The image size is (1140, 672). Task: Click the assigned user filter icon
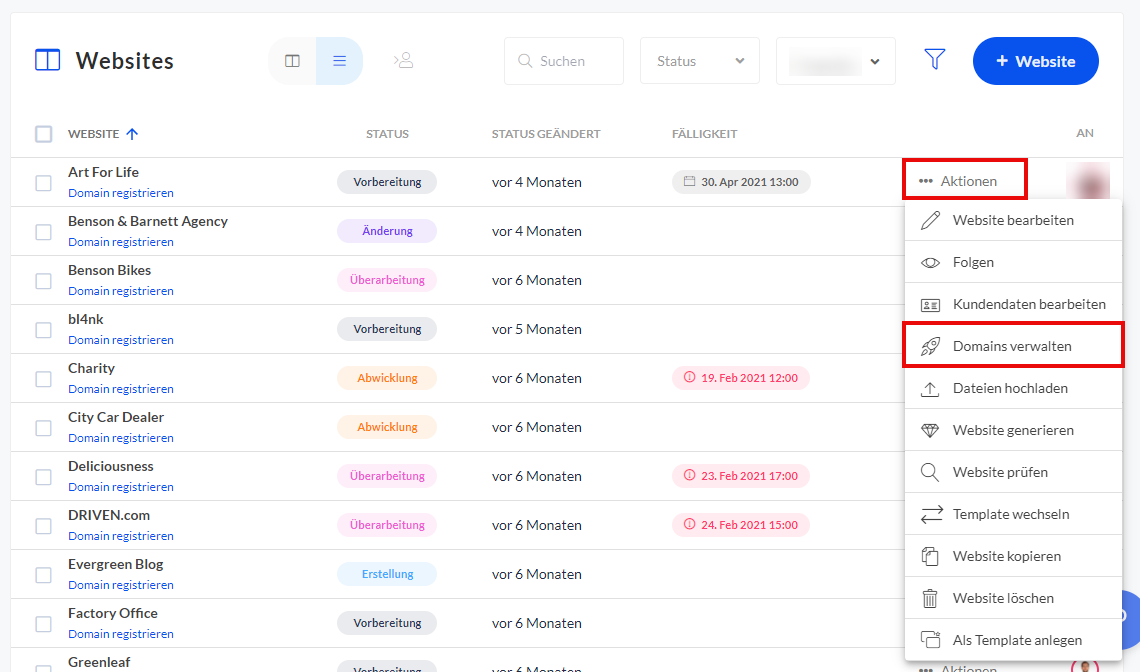pyautogui.click(x=403, y=61)
